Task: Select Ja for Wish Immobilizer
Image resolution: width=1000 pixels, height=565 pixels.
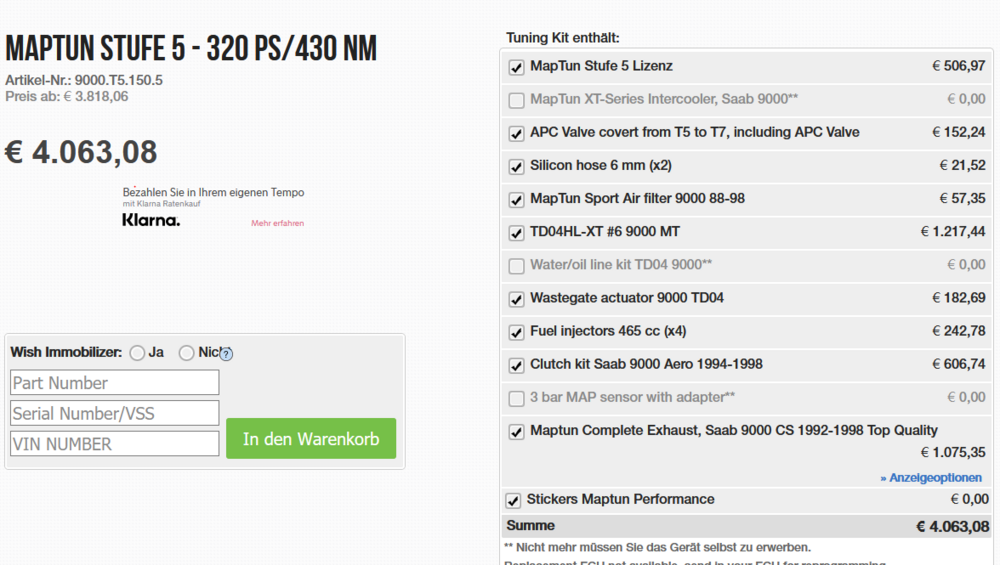Action: [x=137, y=353]
